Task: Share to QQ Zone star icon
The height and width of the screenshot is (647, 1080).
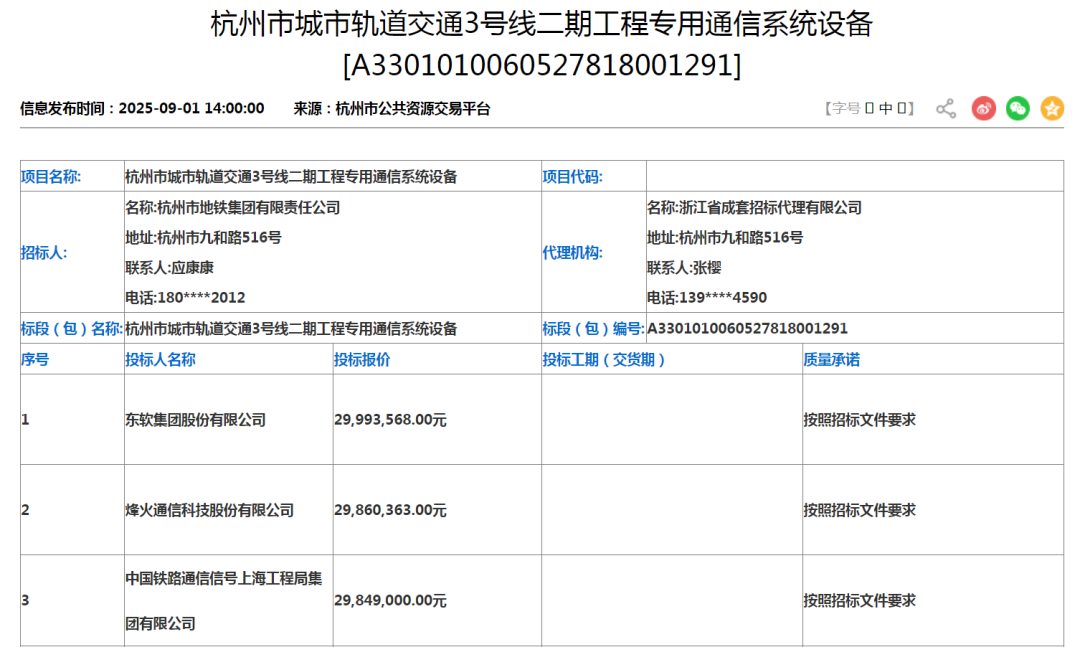Action: coord(1052,108)
